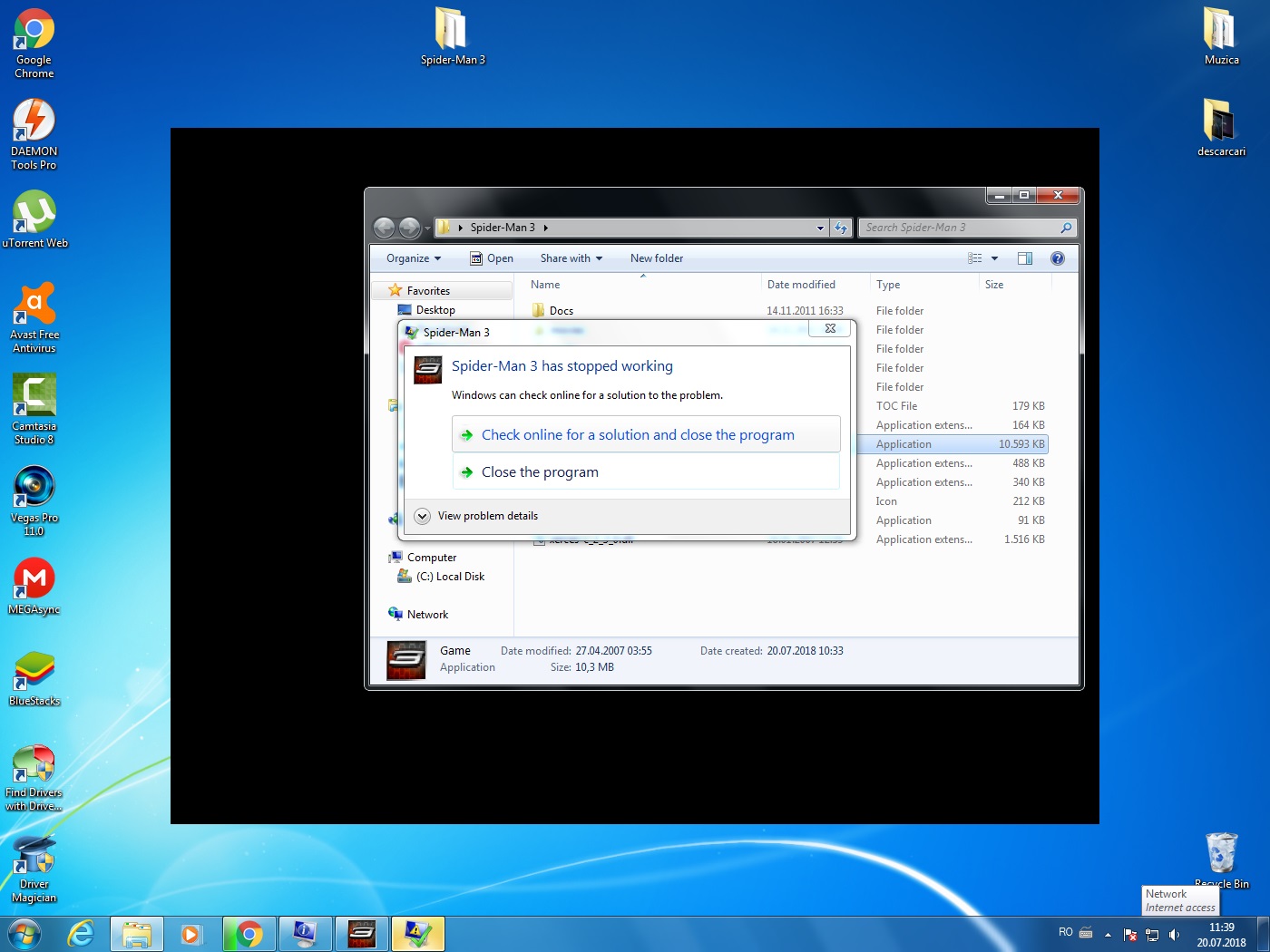The image size is (1270, 952).
Task: Select Camtasia Studio 8 desktop icon
Action: click(x=34, y=408)
